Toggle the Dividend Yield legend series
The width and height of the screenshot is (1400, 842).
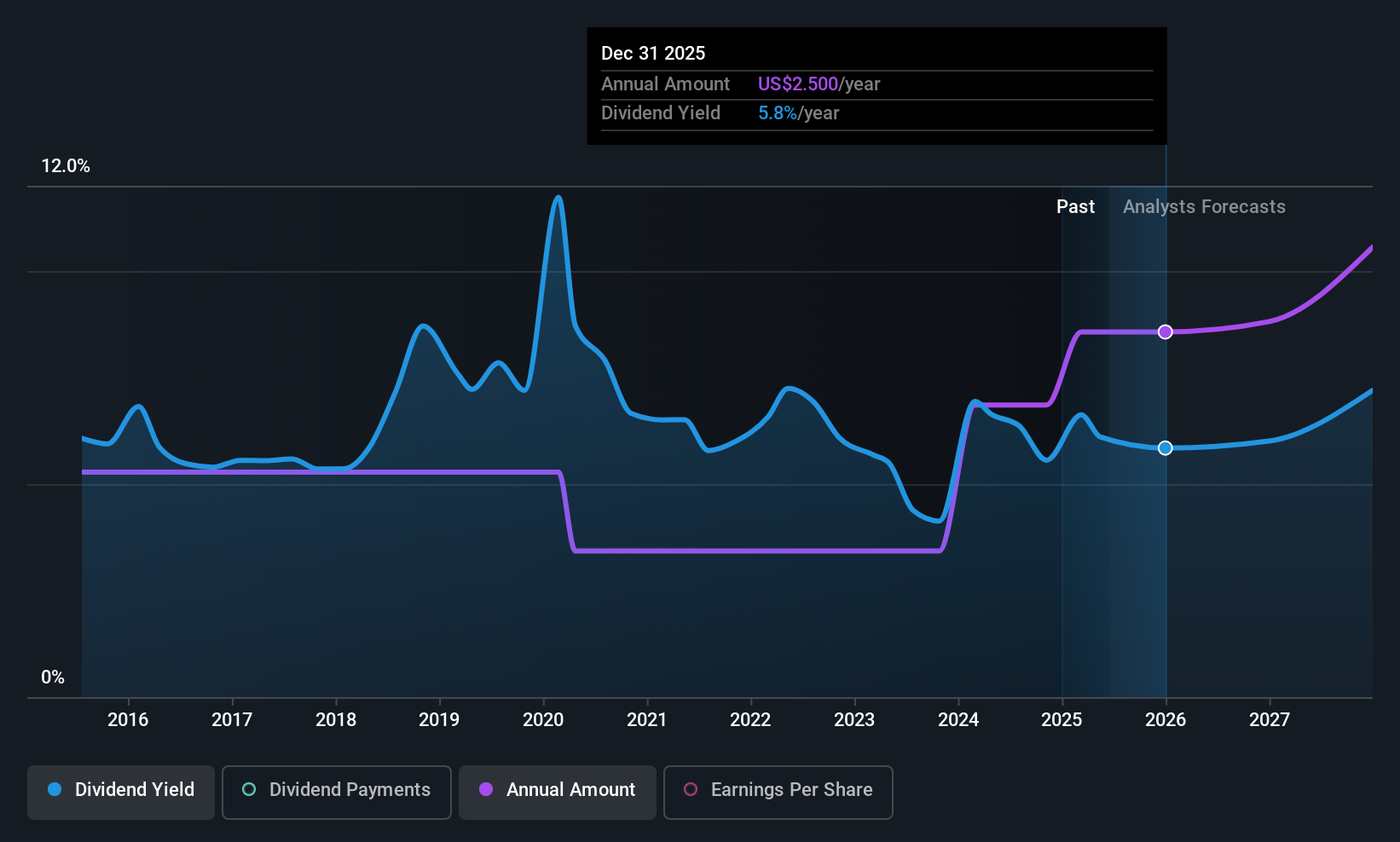pos(121,792)
